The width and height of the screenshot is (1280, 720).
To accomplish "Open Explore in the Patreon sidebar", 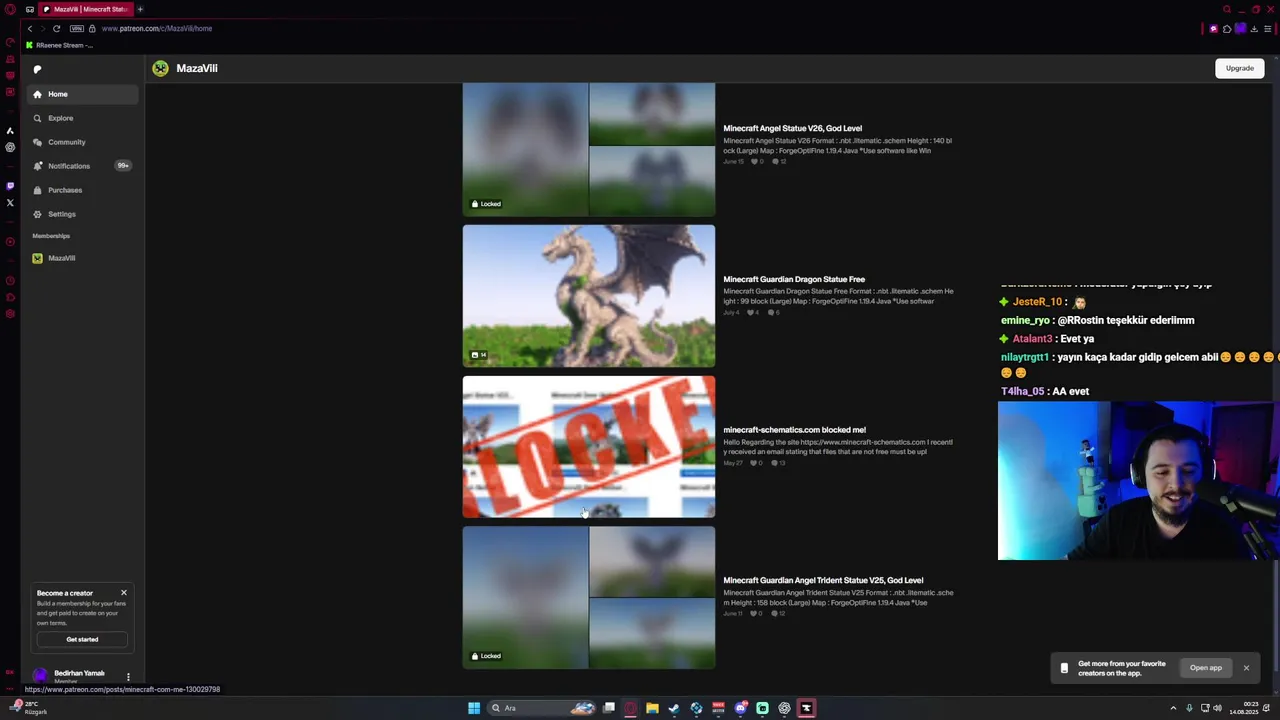I will (x=83, y=118).
